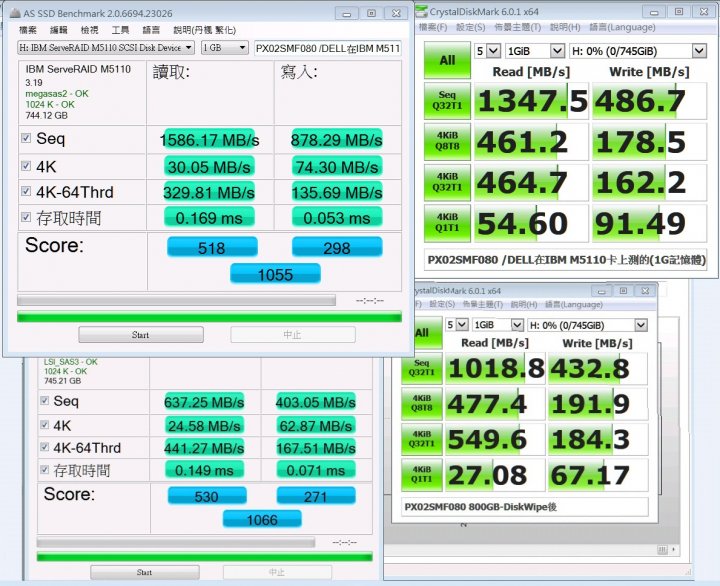Open 檔案(F) menu in top CrystalDiskMark
The image size is (720, 586).
pos(433,28)
